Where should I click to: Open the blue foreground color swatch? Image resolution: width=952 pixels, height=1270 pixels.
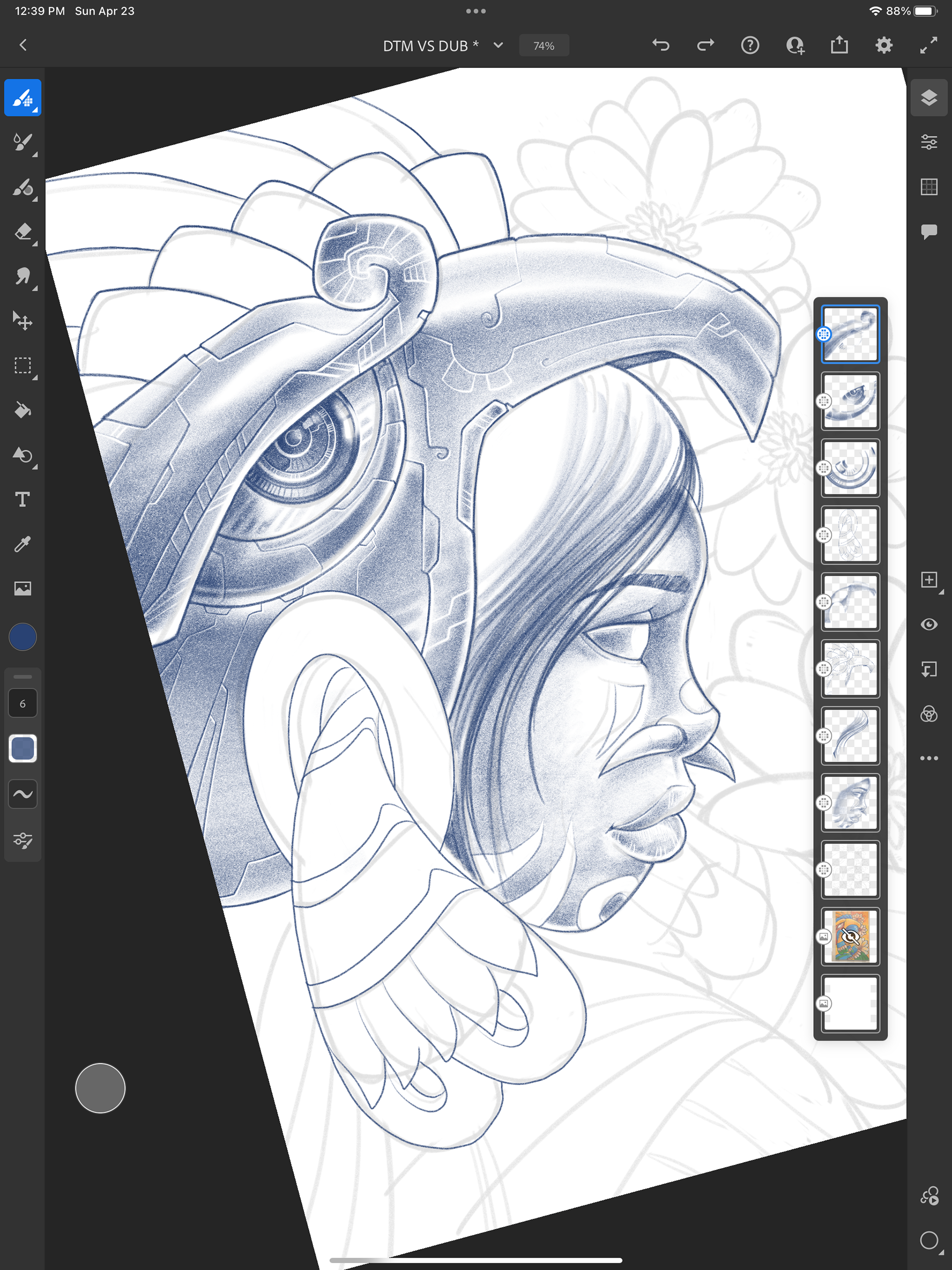click(22, 637)
